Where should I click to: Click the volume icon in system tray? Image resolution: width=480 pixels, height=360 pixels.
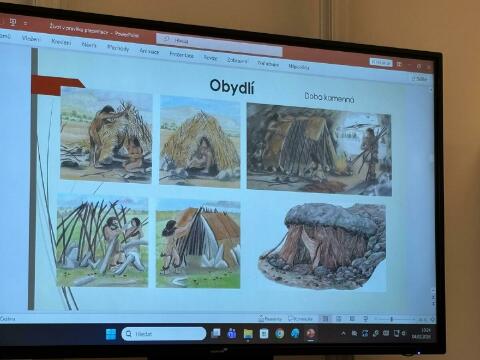[x=404, y=333]
